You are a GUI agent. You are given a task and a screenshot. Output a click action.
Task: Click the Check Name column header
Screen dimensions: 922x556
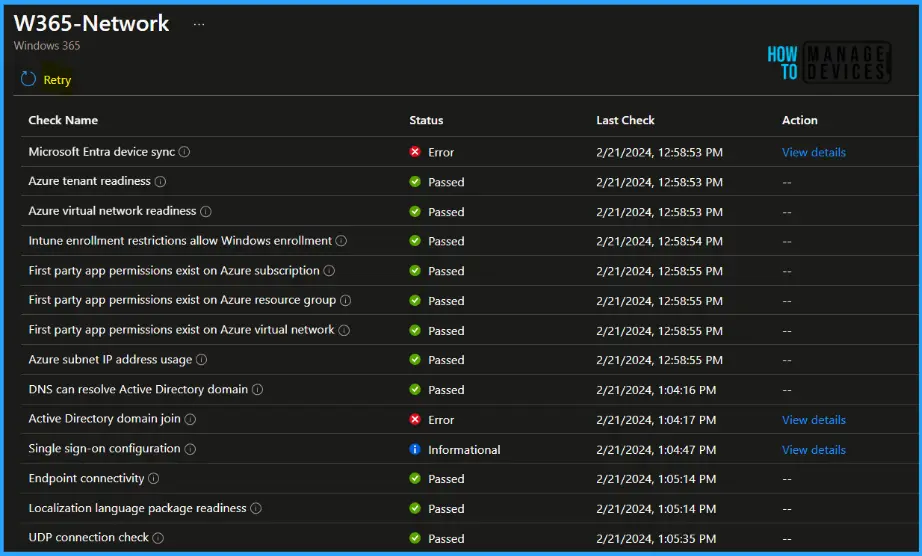click(63, 120)
